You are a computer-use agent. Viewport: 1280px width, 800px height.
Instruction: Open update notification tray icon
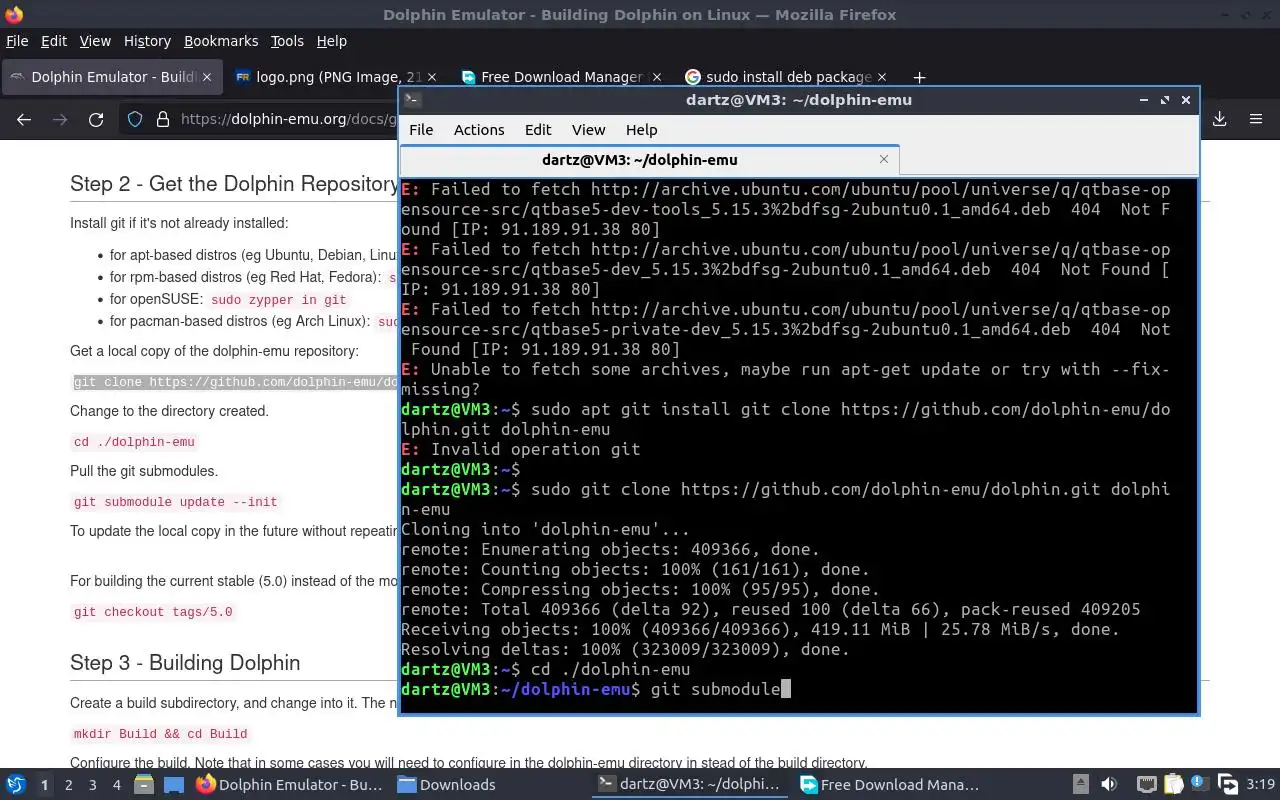pos(1200,785)
